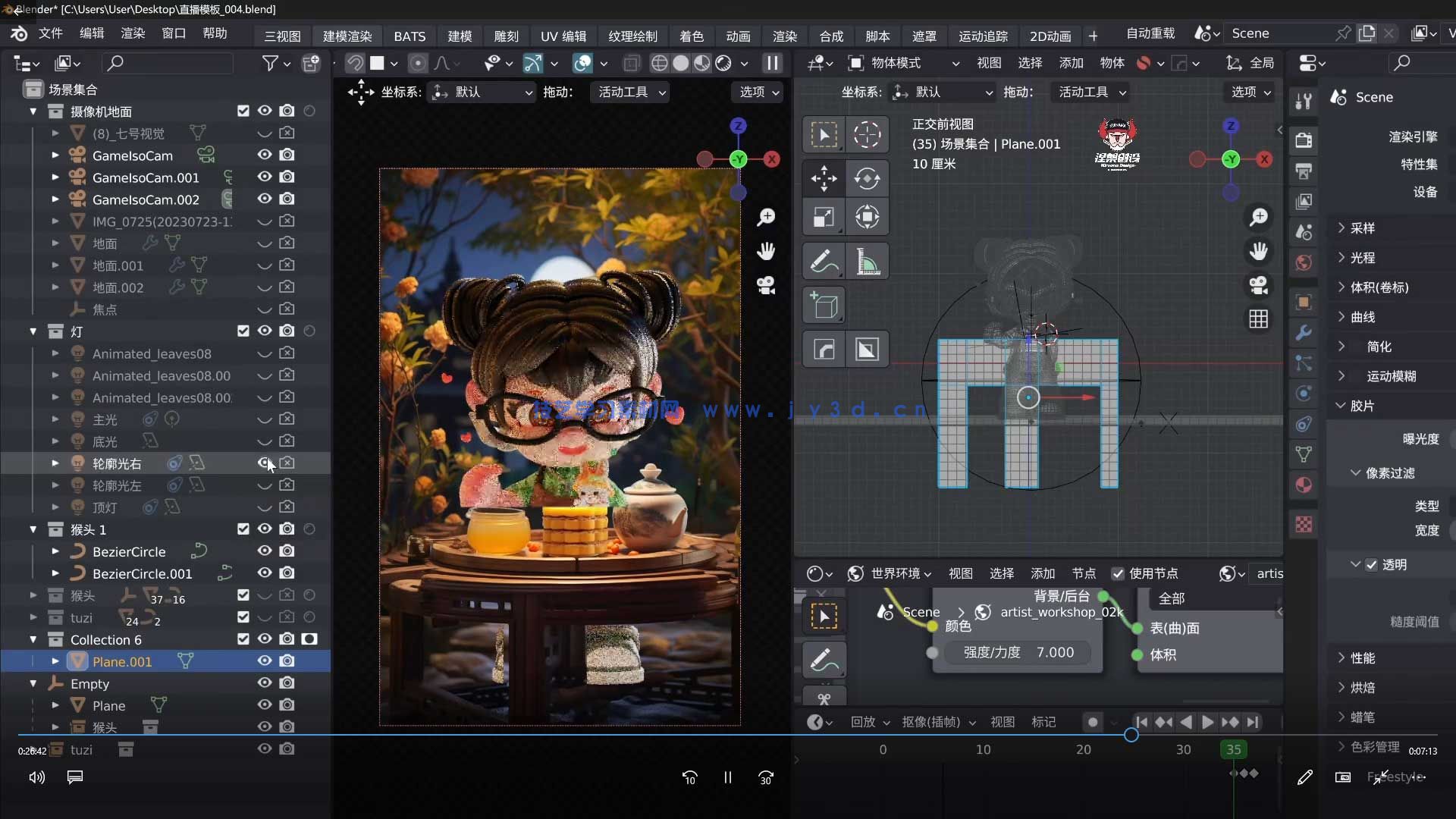
Task: Expand the 采样 panel
Action: (1362, 228)
